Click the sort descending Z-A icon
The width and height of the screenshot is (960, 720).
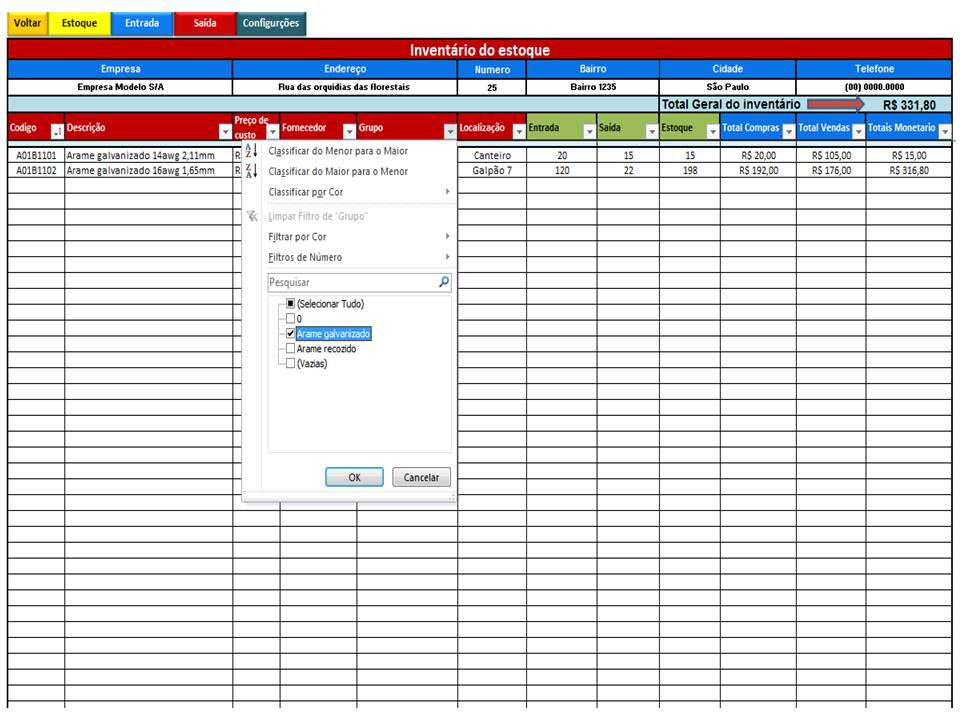click(251, 171)
